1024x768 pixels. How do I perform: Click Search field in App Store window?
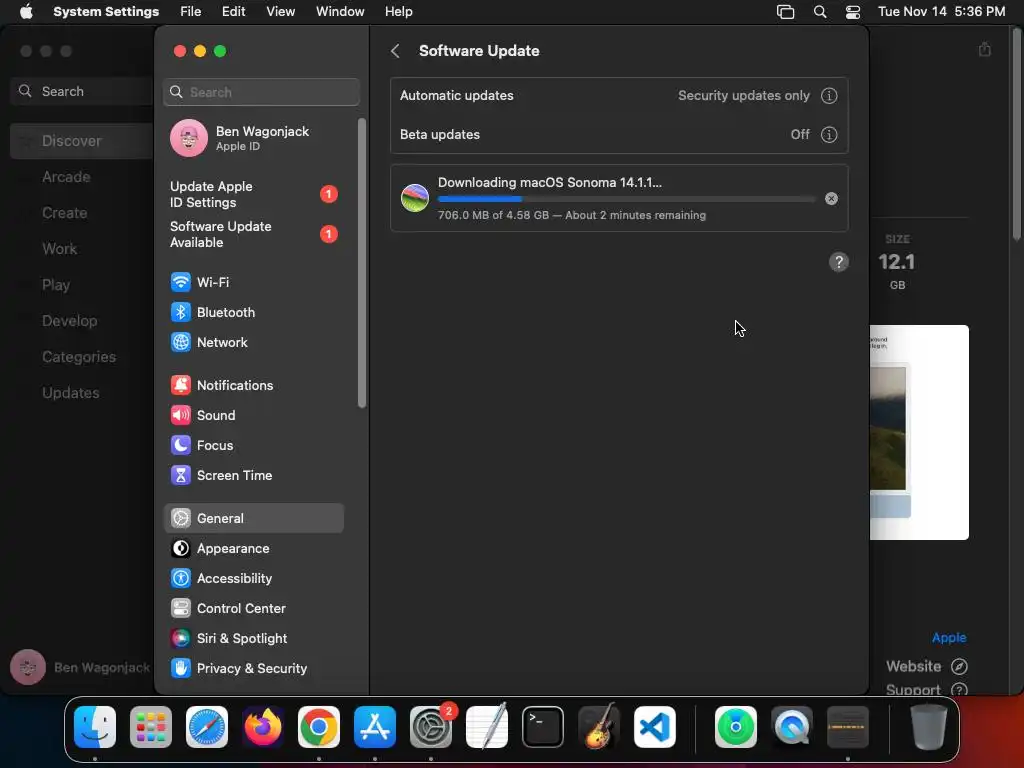click(x=82, y=91)
